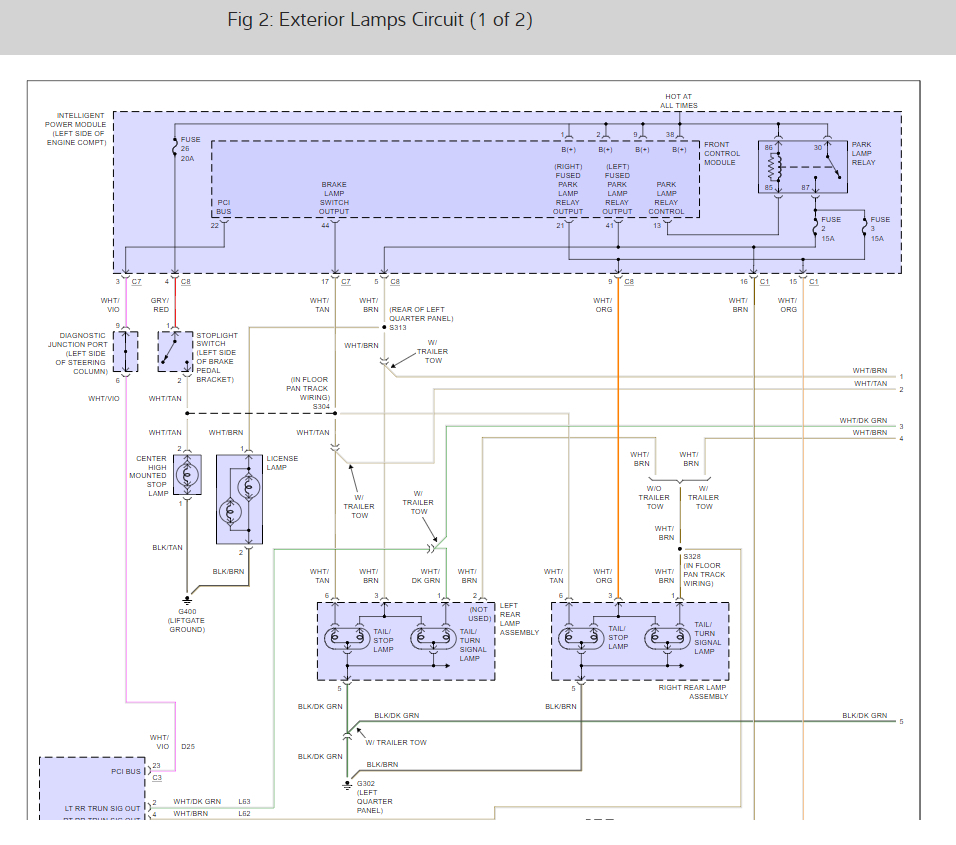This screenshot has height=845, width=956.
Task: Click the 'S328' splice label
Action: click(x=692, y=557)
